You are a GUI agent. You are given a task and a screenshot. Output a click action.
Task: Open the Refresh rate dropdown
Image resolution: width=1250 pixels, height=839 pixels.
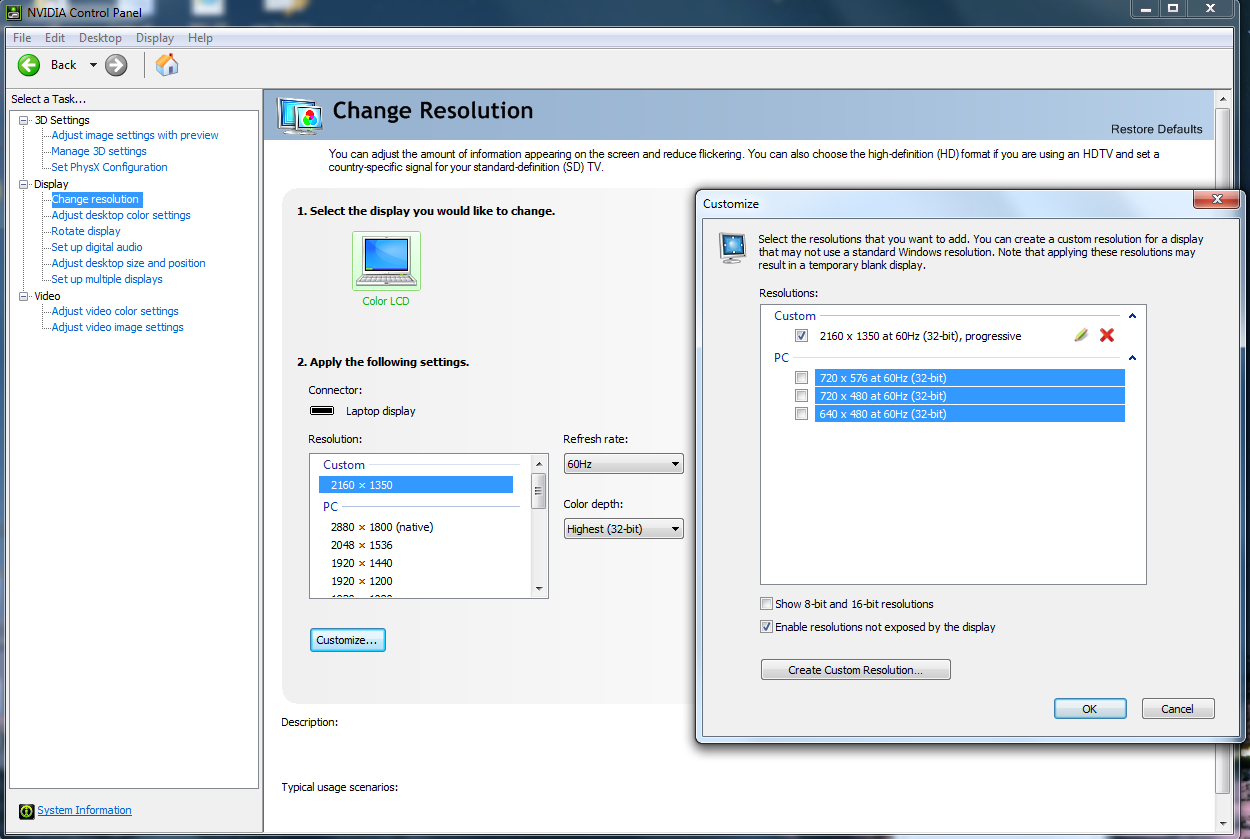(x=623, y=464)
